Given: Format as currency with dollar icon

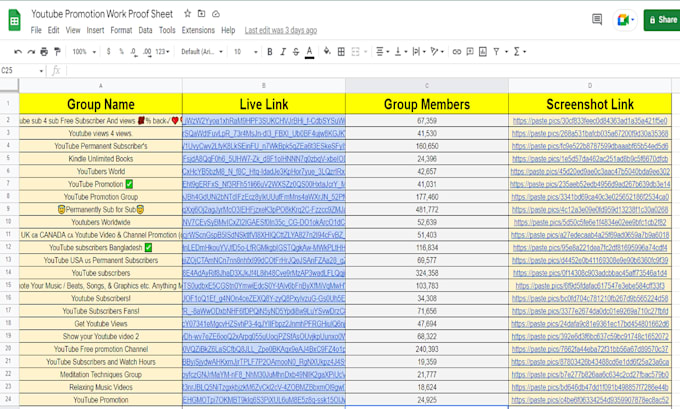Looking at the screenshot, I should [108, 52].
